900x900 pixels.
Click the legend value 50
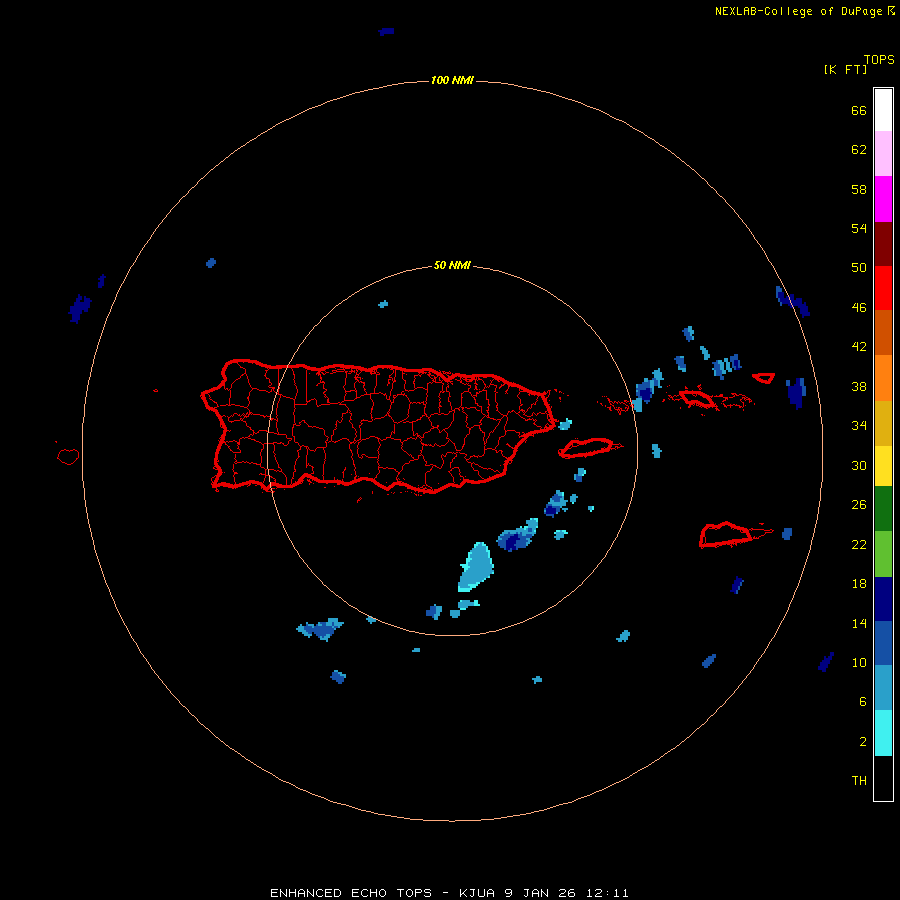coord(859,268)
